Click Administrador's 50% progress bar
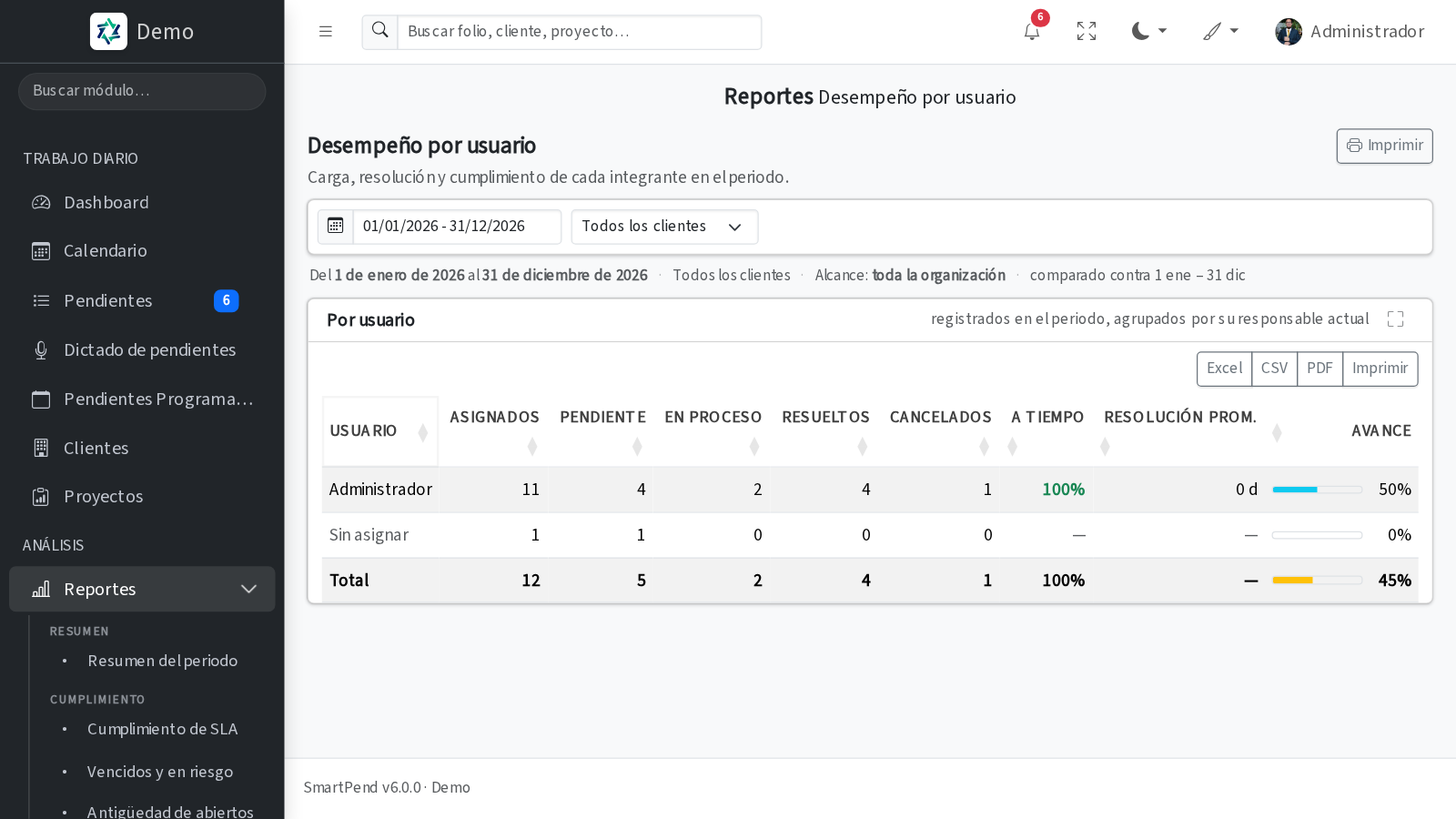1456x819 pixels. (x=1317, y=490)
